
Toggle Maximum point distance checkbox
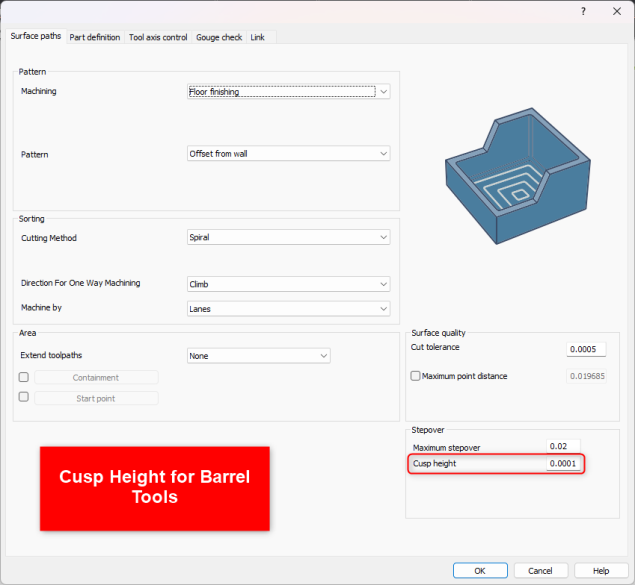click(x=416, y=376)
